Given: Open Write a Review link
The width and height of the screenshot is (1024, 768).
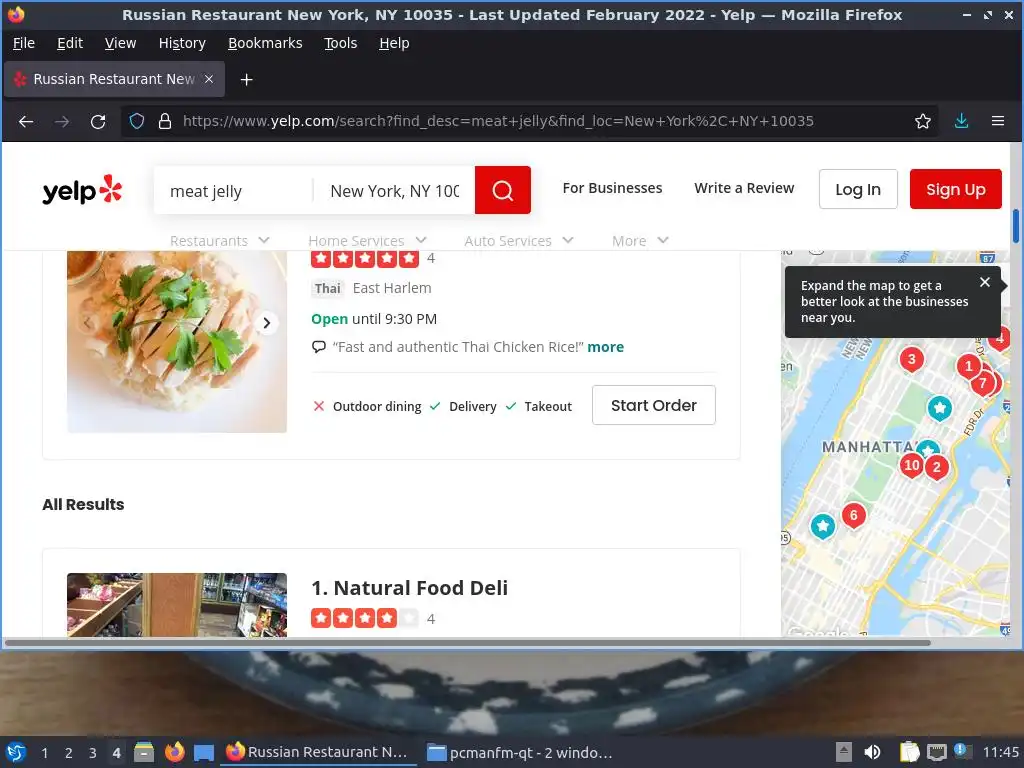Looking at the screenshot, I should (744, 188).
